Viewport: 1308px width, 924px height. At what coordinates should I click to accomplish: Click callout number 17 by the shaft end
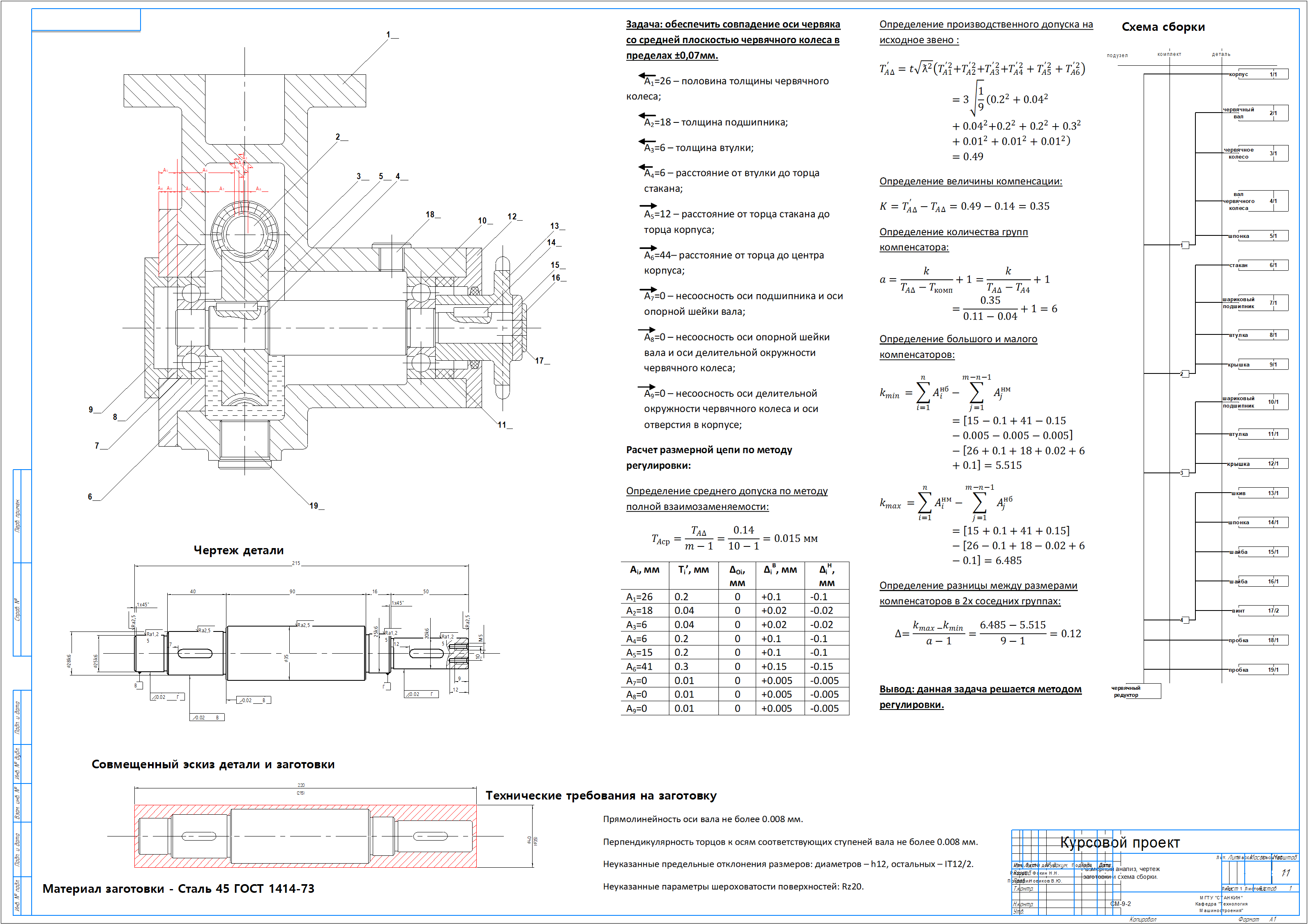[x=539, y=360]
